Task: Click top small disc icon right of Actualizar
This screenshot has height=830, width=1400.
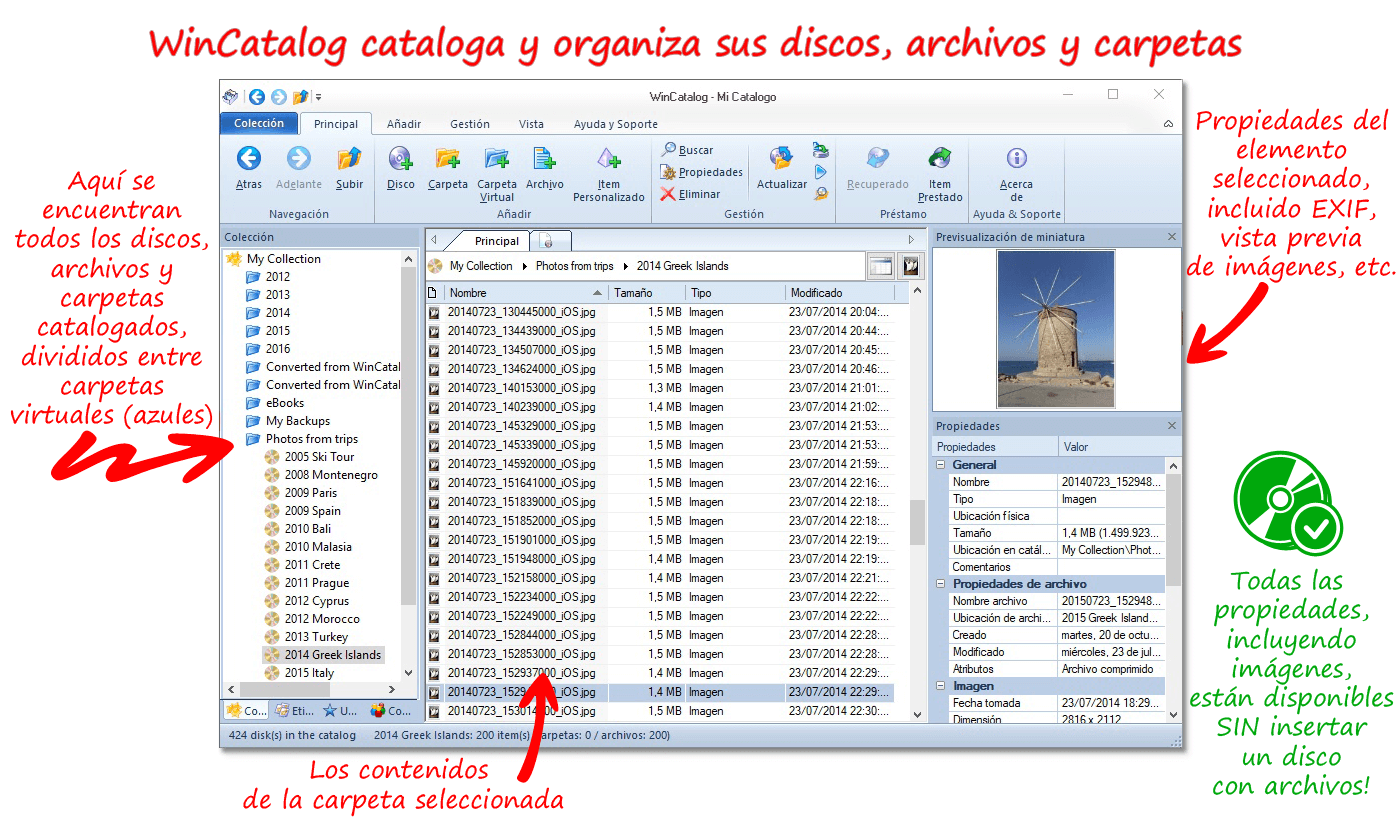Action: (x=821, y=150)
